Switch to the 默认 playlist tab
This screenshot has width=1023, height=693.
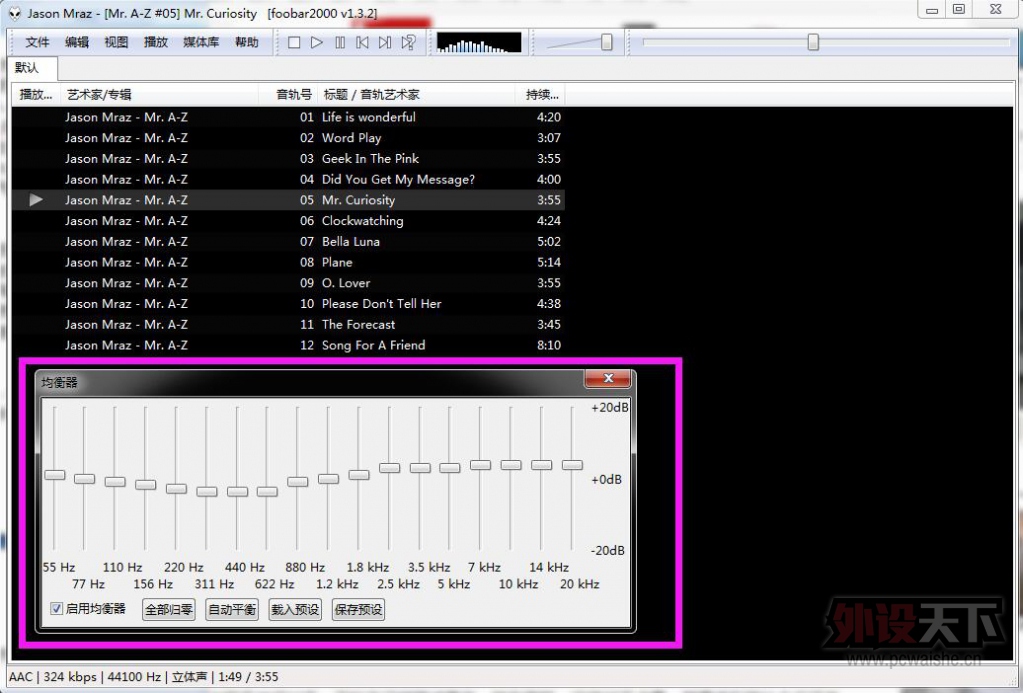[x=27, y=68]
